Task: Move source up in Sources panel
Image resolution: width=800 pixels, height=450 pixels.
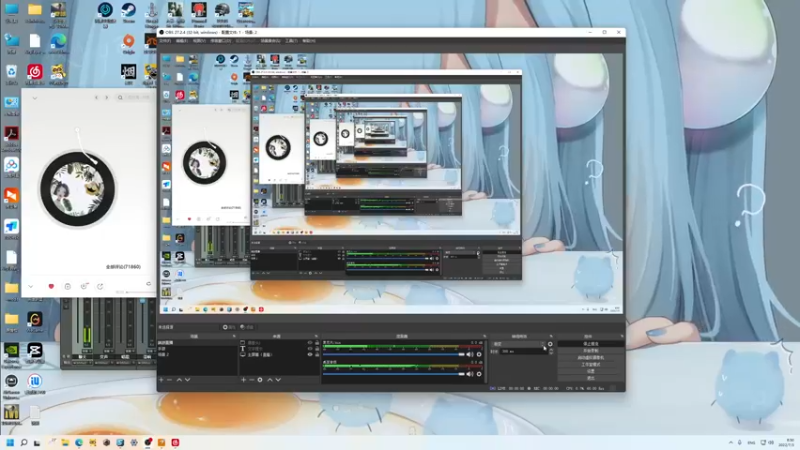Action: tap(270, 380)
